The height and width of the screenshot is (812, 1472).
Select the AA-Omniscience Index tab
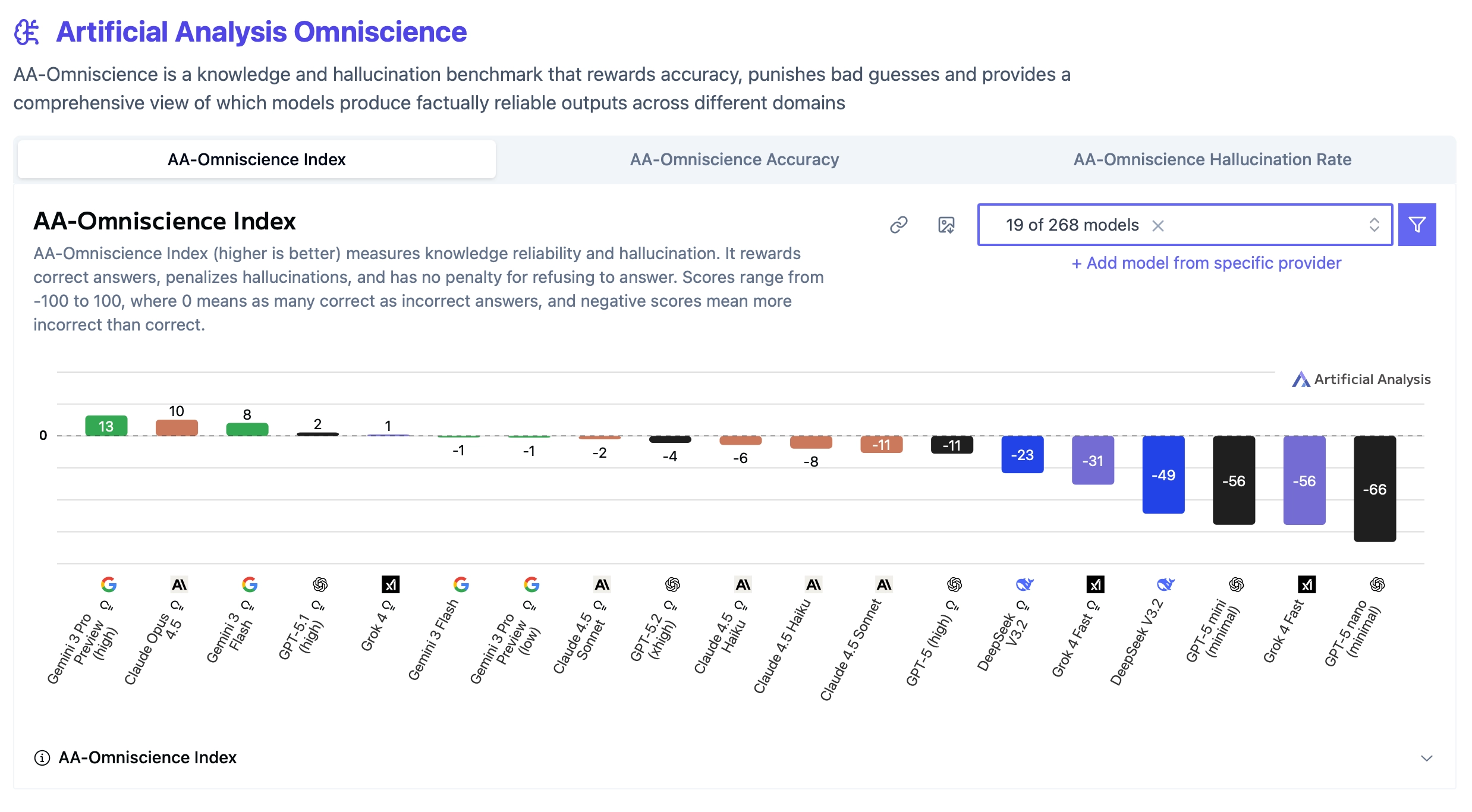(x=257, y=159)
